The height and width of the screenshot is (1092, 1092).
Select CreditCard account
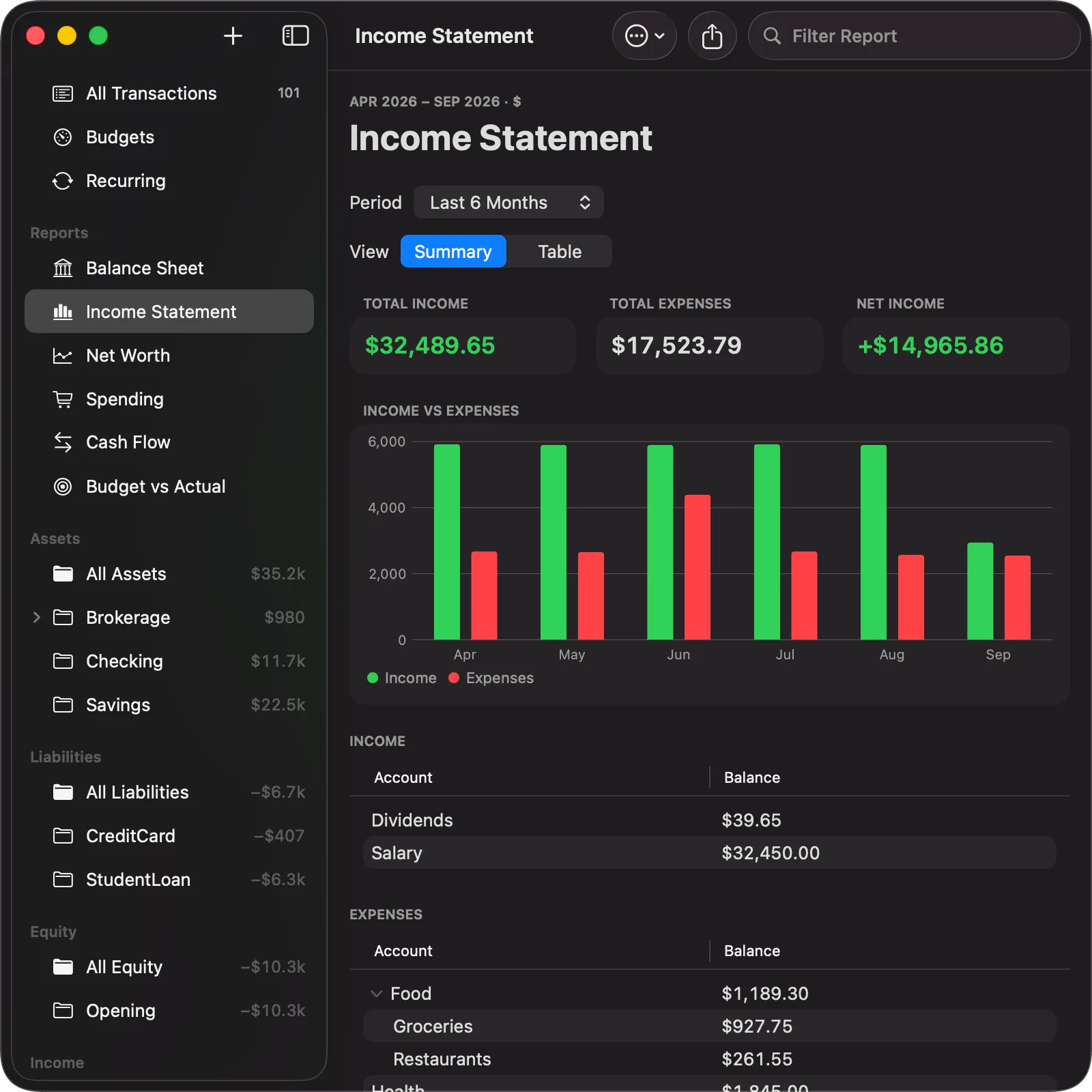169,836
